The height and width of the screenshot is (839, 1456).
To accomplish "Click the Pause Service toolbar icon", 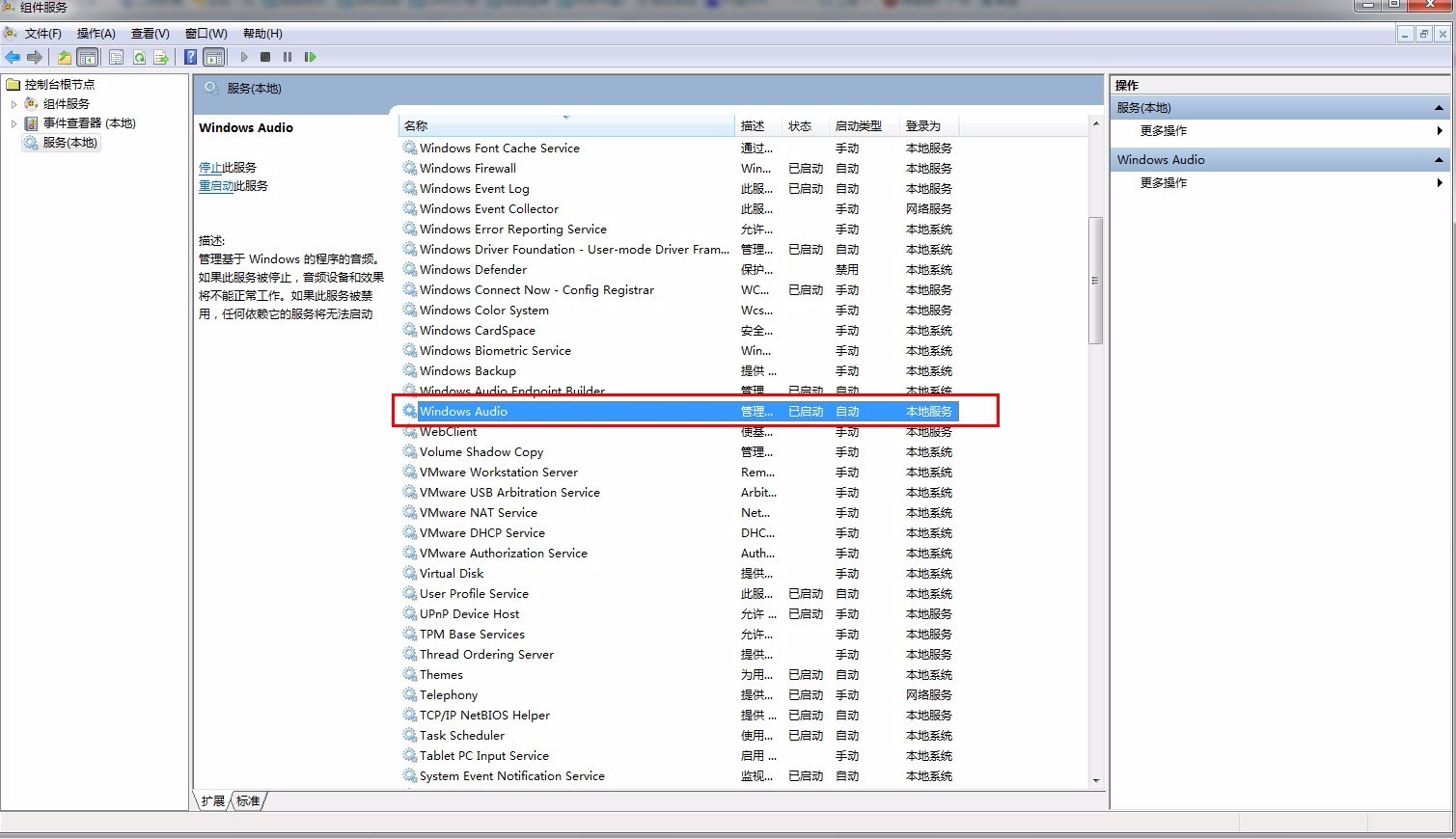I will pyautogui.click(x=288, y=57).
